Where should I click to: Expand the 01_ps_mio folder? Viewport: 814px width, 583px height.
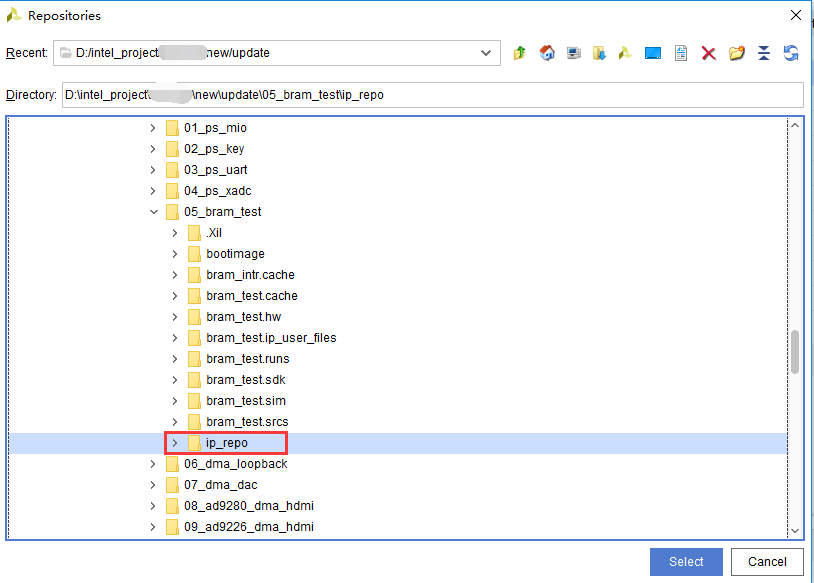(153, 128)
